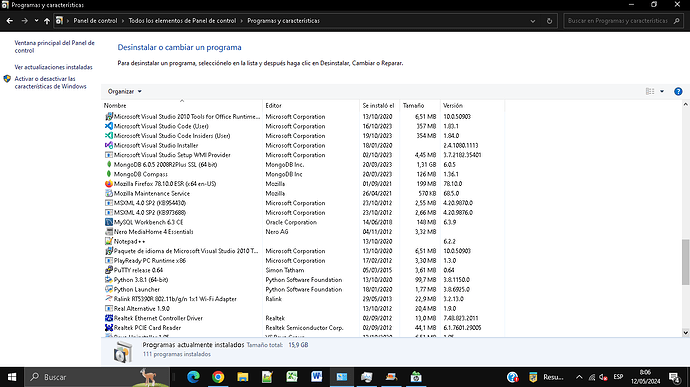
Task: Click the scrollbar up arrow
Action: pos(685,105)
